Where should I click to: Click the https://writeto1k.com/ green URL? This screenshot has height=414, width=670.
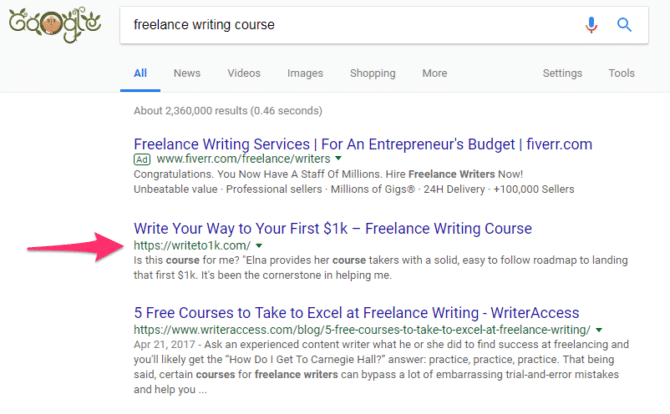point(192,246)
